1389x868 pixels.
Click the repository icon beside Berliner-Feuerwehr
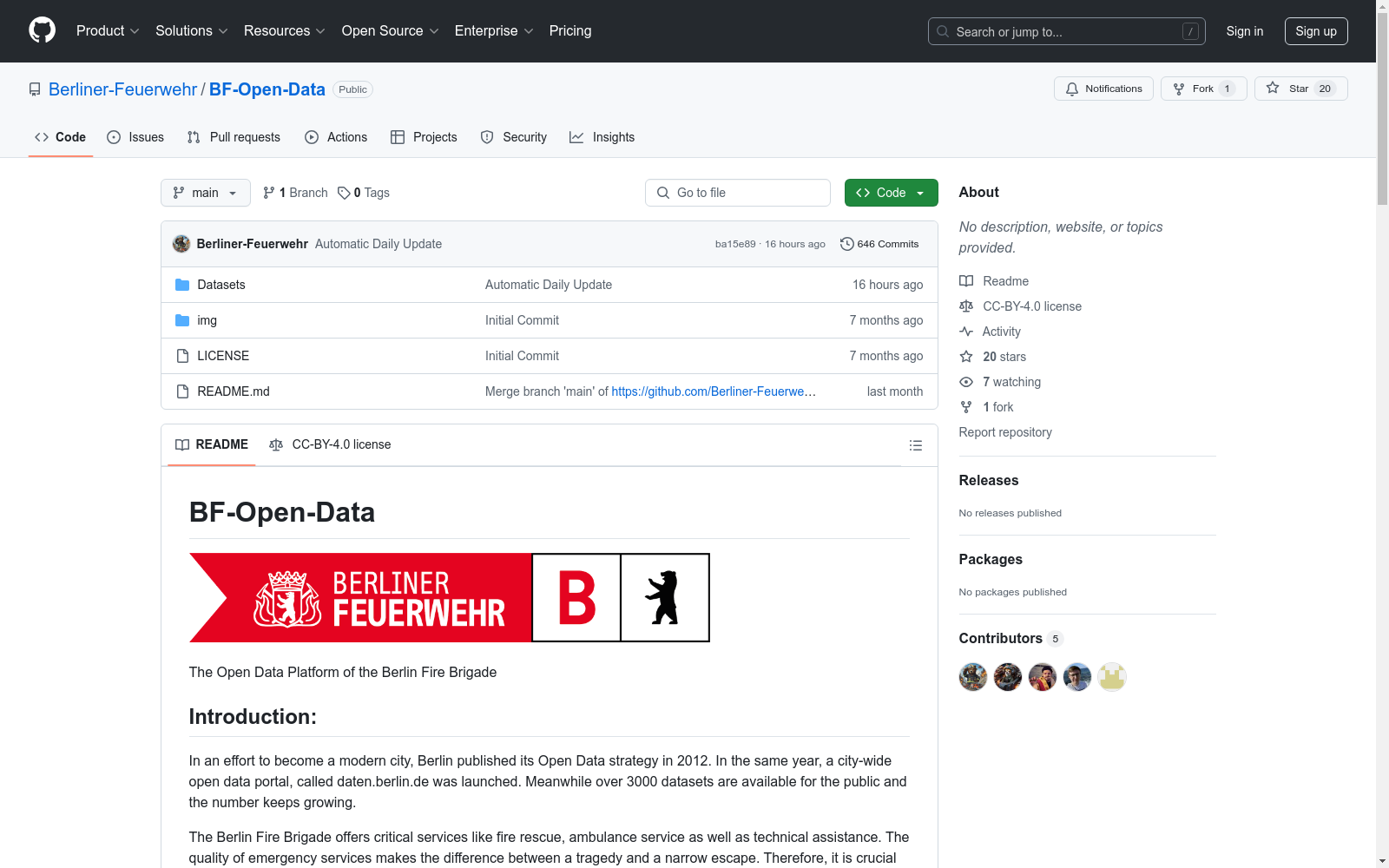click(x=35, y=89)
